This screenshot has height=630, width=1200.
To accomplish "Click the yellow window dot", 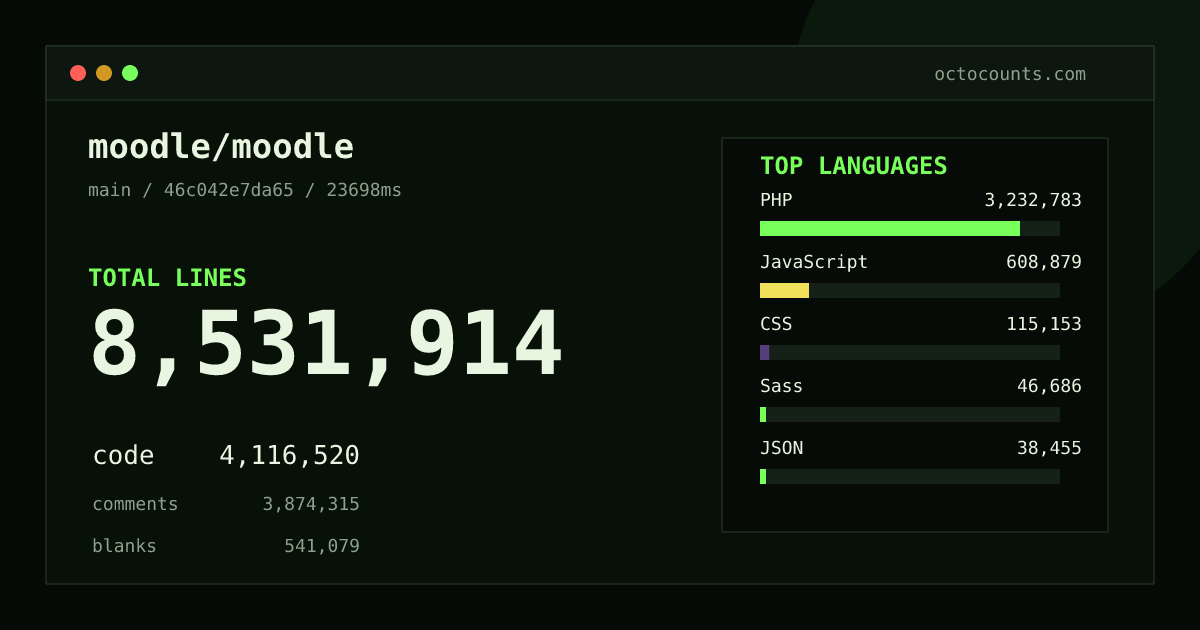I will click(x=104, y=73).
